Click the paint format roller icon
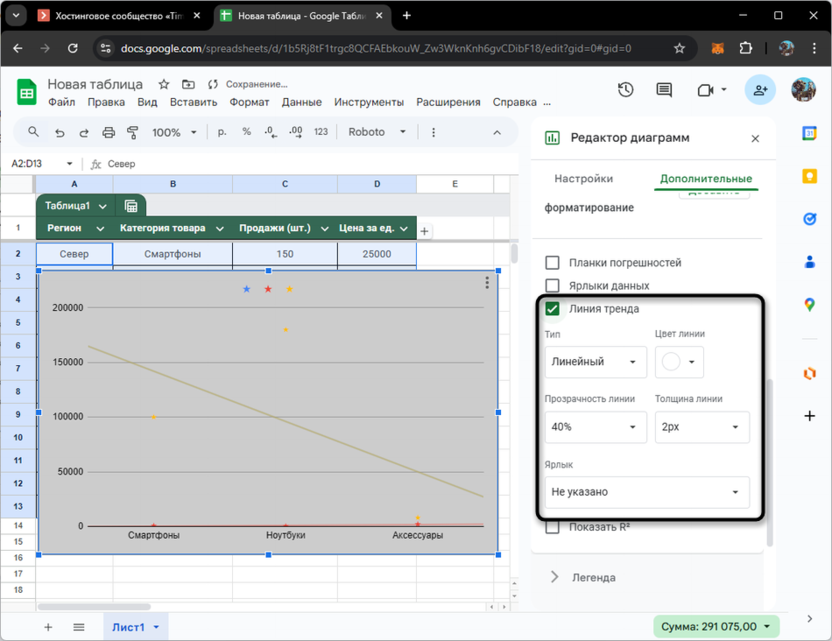 pyautogui.click(x=132, y=132)
